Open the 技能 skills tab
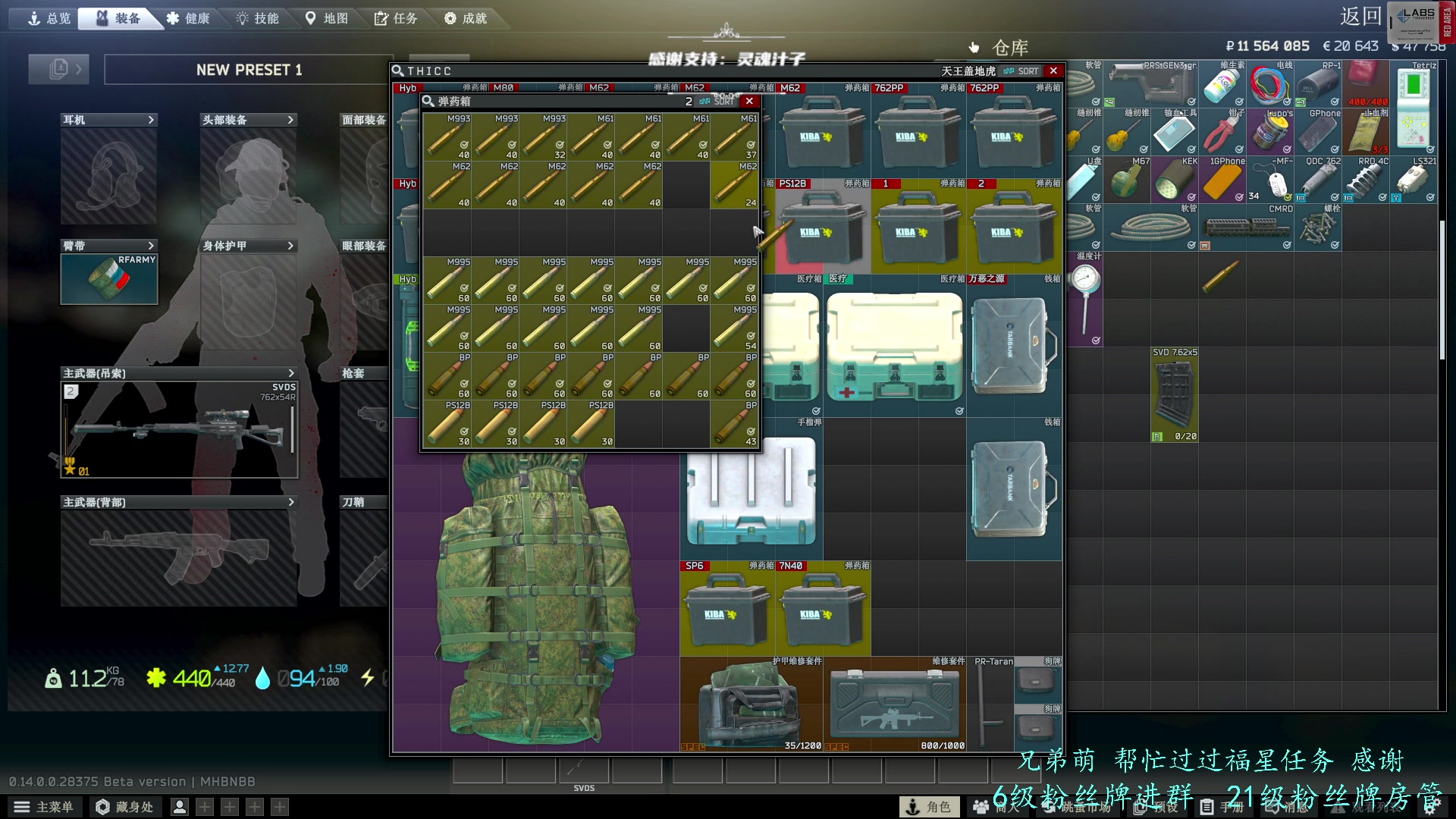This screenshot has width=1456, height=819. [258, 18]
